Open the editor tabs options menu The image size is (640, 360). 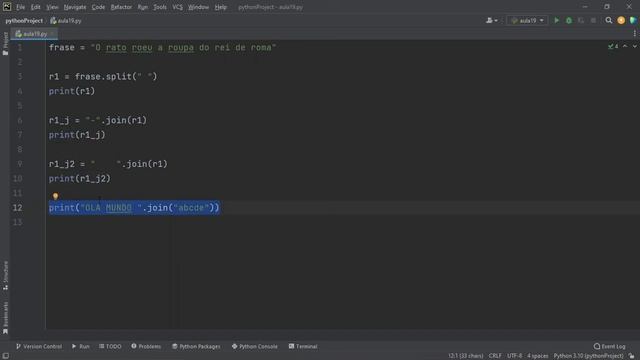pos(635,33)
